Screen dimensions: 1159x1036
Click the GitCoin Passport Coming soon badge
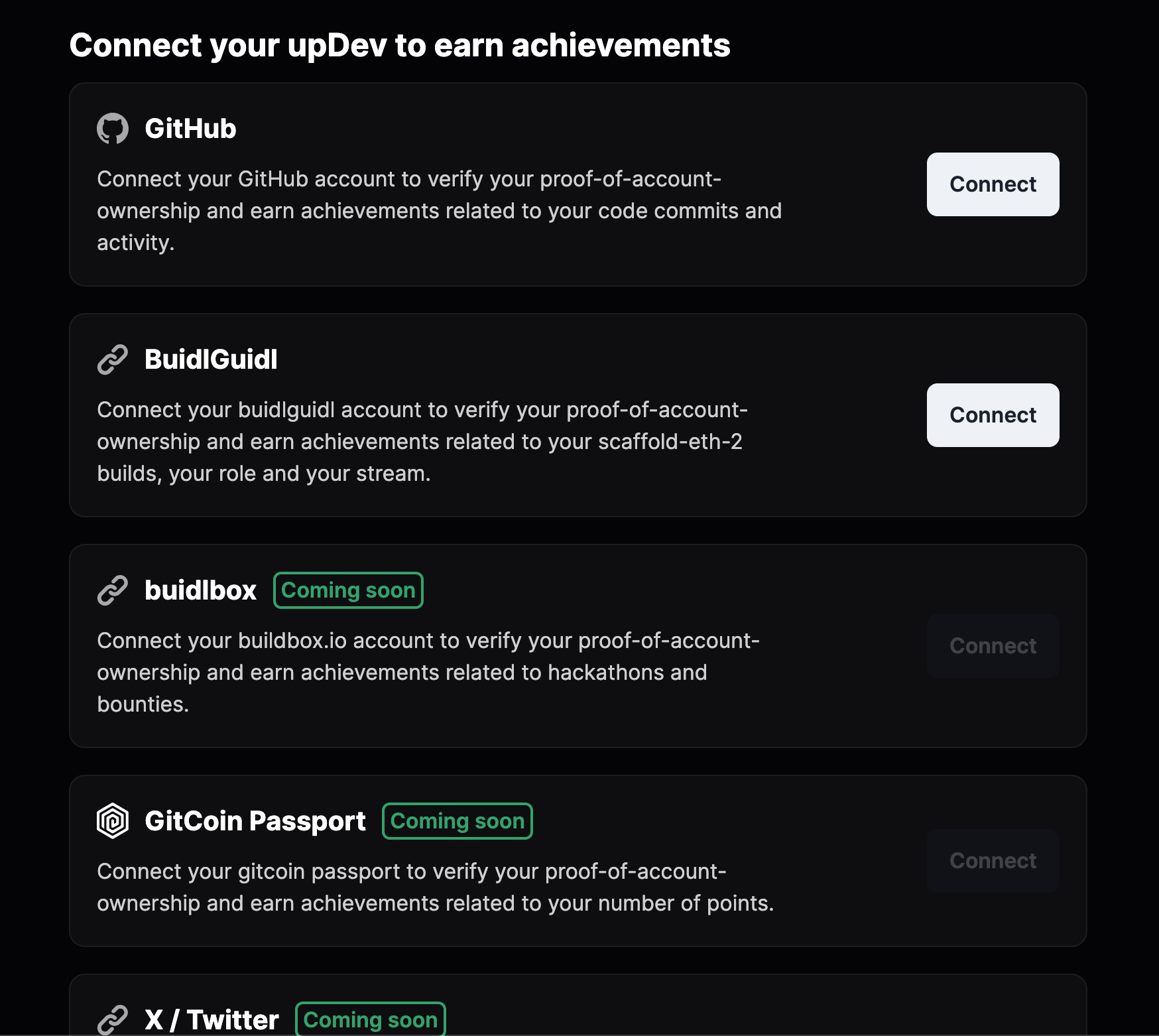coord(457,821)
